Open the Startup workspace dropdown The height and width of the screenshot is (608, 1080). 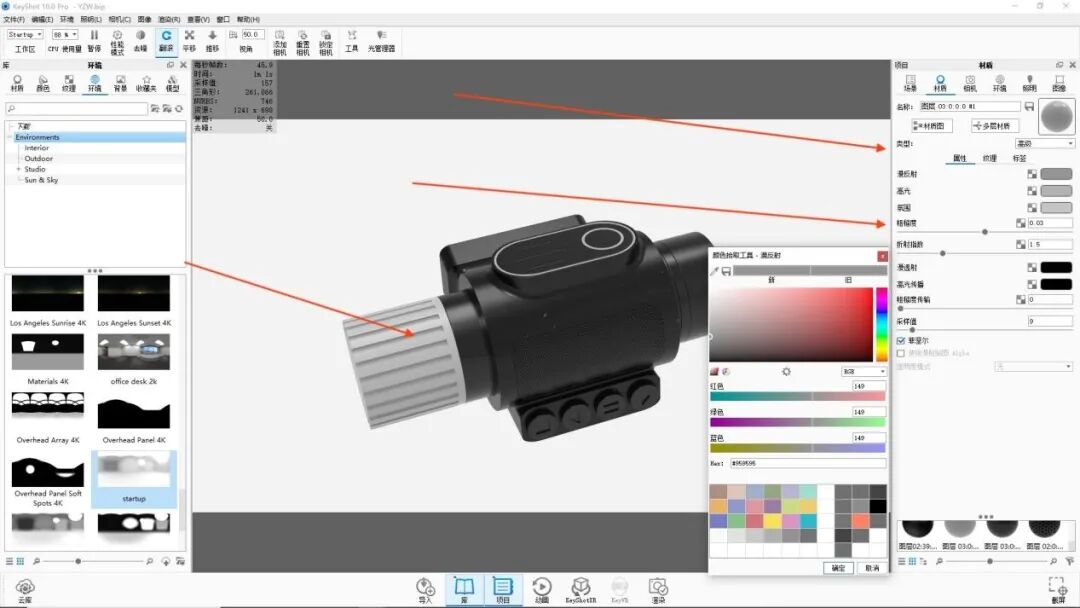[x=24, y=33]
